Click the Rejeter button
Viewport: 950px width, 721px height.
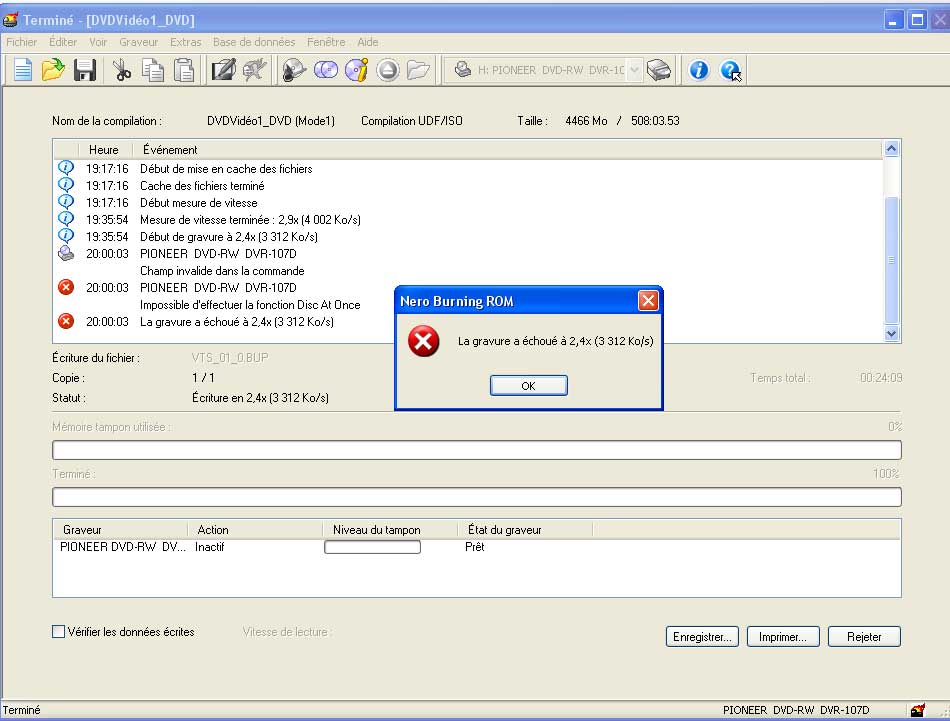tap(864, 637)
